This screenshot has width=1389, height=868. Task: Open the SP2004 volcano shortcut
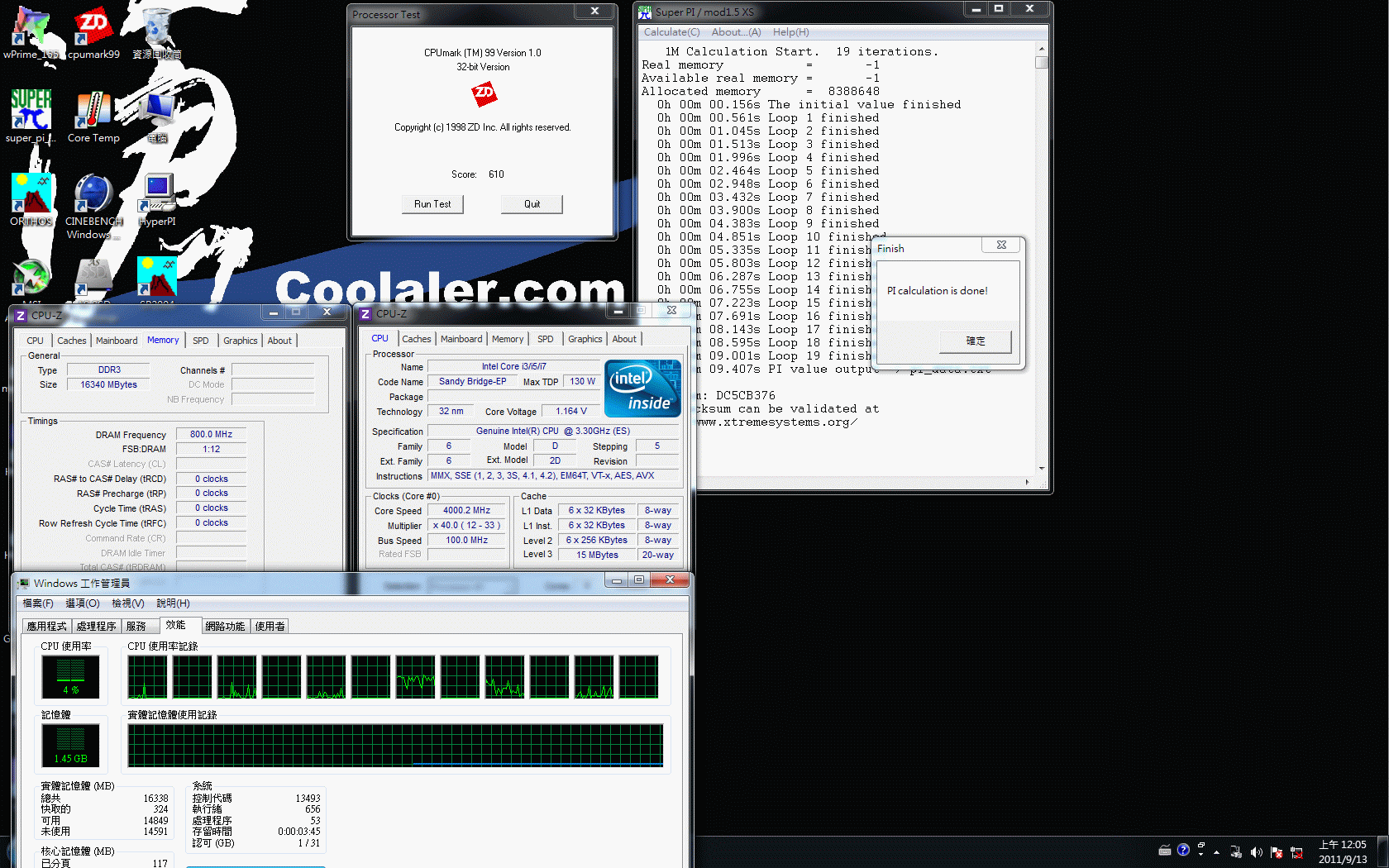click(157, 278)
